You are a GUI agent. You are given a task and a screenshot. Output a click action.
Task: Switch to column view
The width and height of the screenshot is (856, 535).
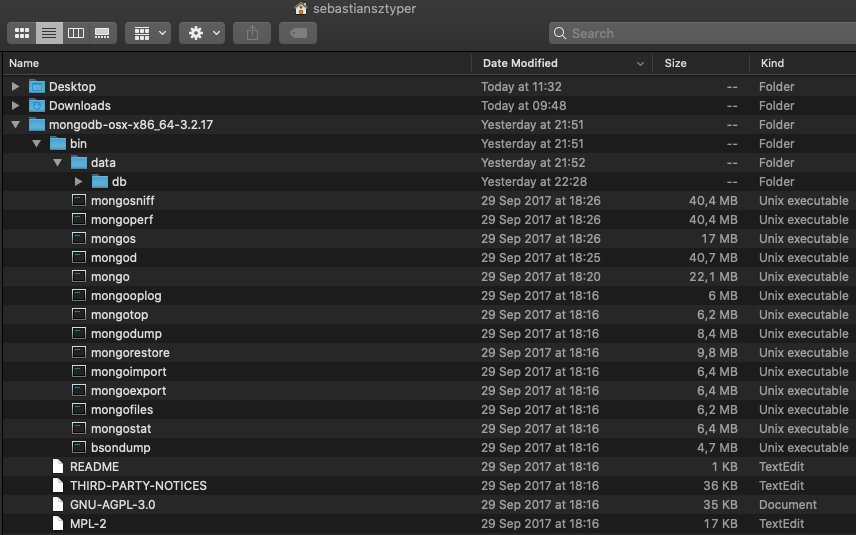[76, 33]
